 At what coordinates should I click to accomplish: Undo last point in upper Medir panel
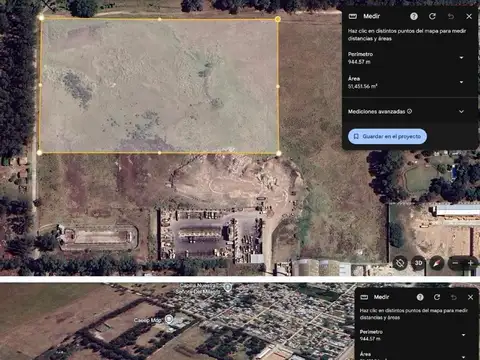point(451,16)
